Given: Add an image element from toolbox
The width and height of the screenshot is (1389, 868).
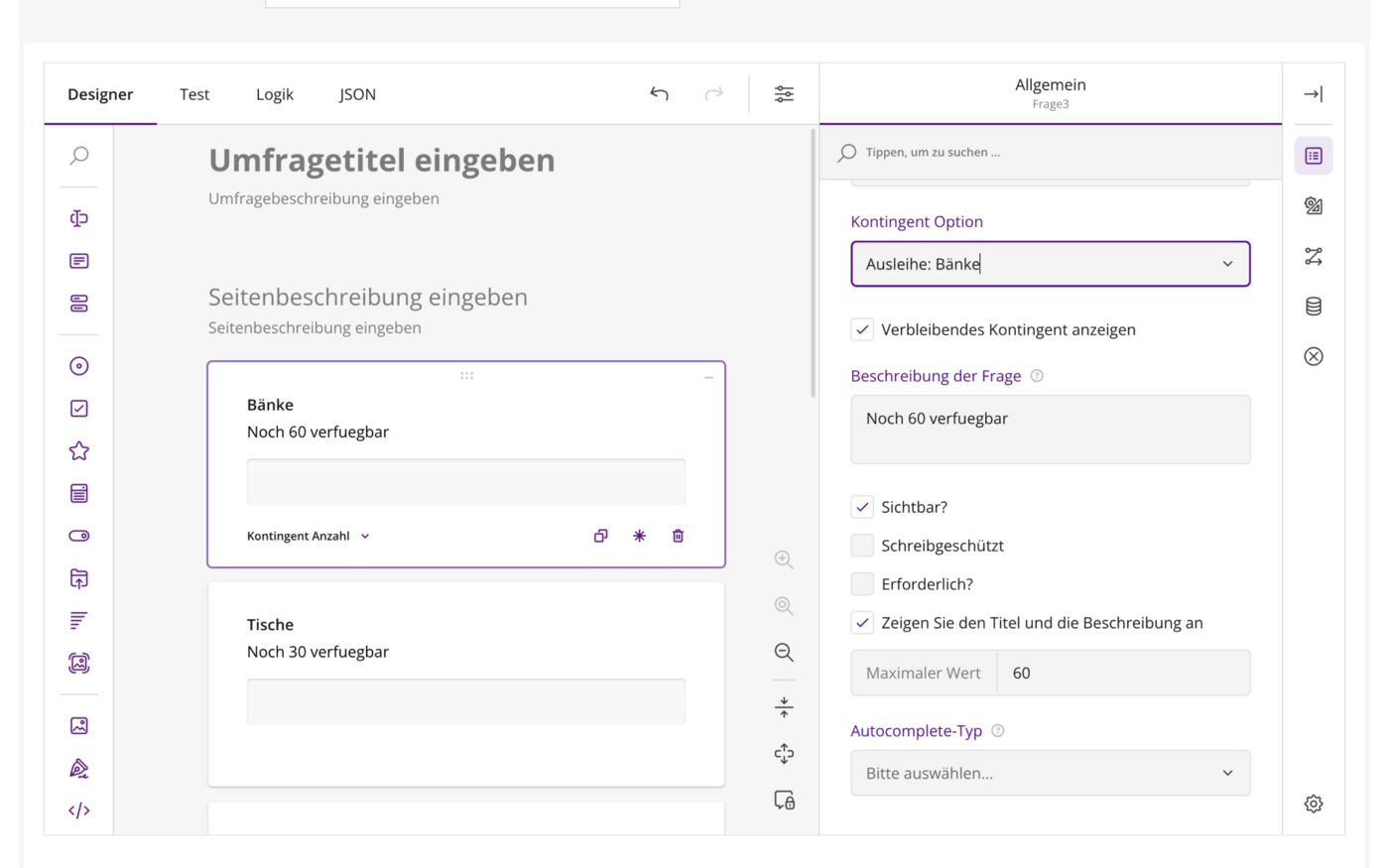Looking at the screenshot, I should click(x=79, y=726).
